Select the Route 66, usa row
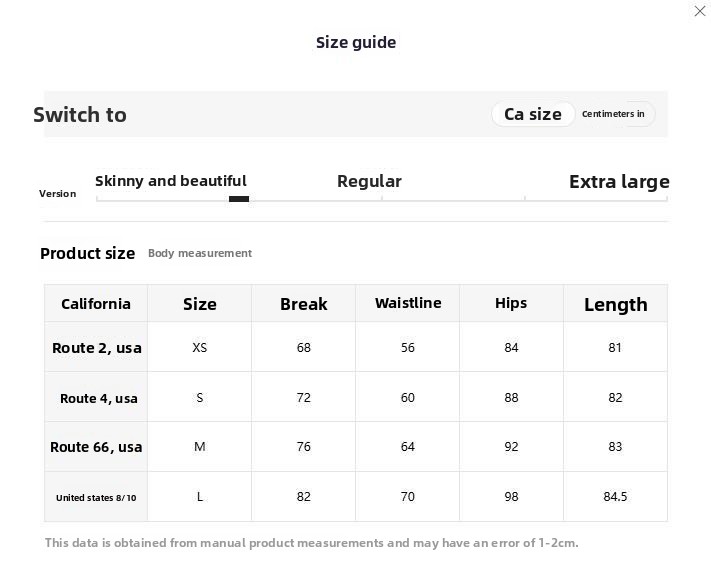Image resolution: width=711 pixels, height=562 pixels. coord(356,447)
